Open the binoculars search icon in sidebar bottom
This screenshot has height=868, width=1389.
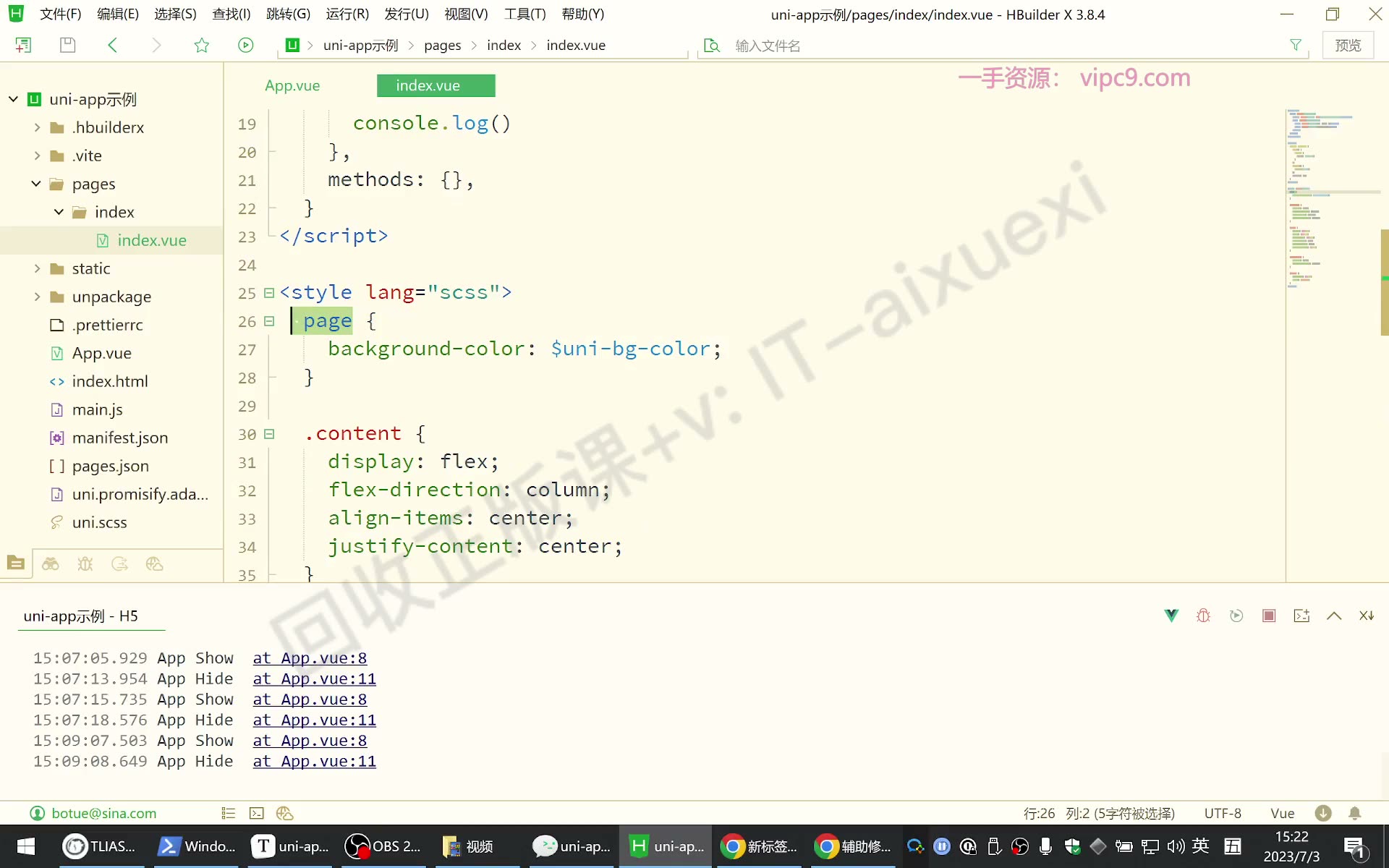coord(51,564)
